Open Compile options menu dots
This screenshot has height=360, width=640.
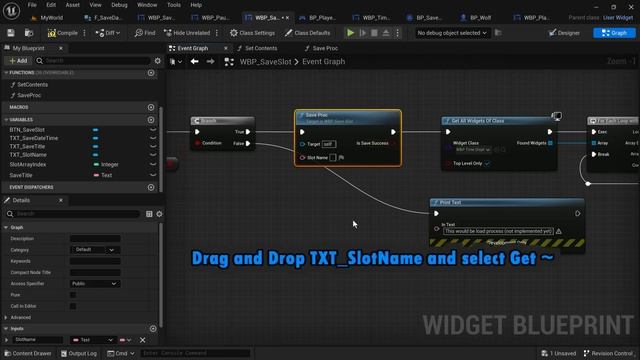click(84, 33)
